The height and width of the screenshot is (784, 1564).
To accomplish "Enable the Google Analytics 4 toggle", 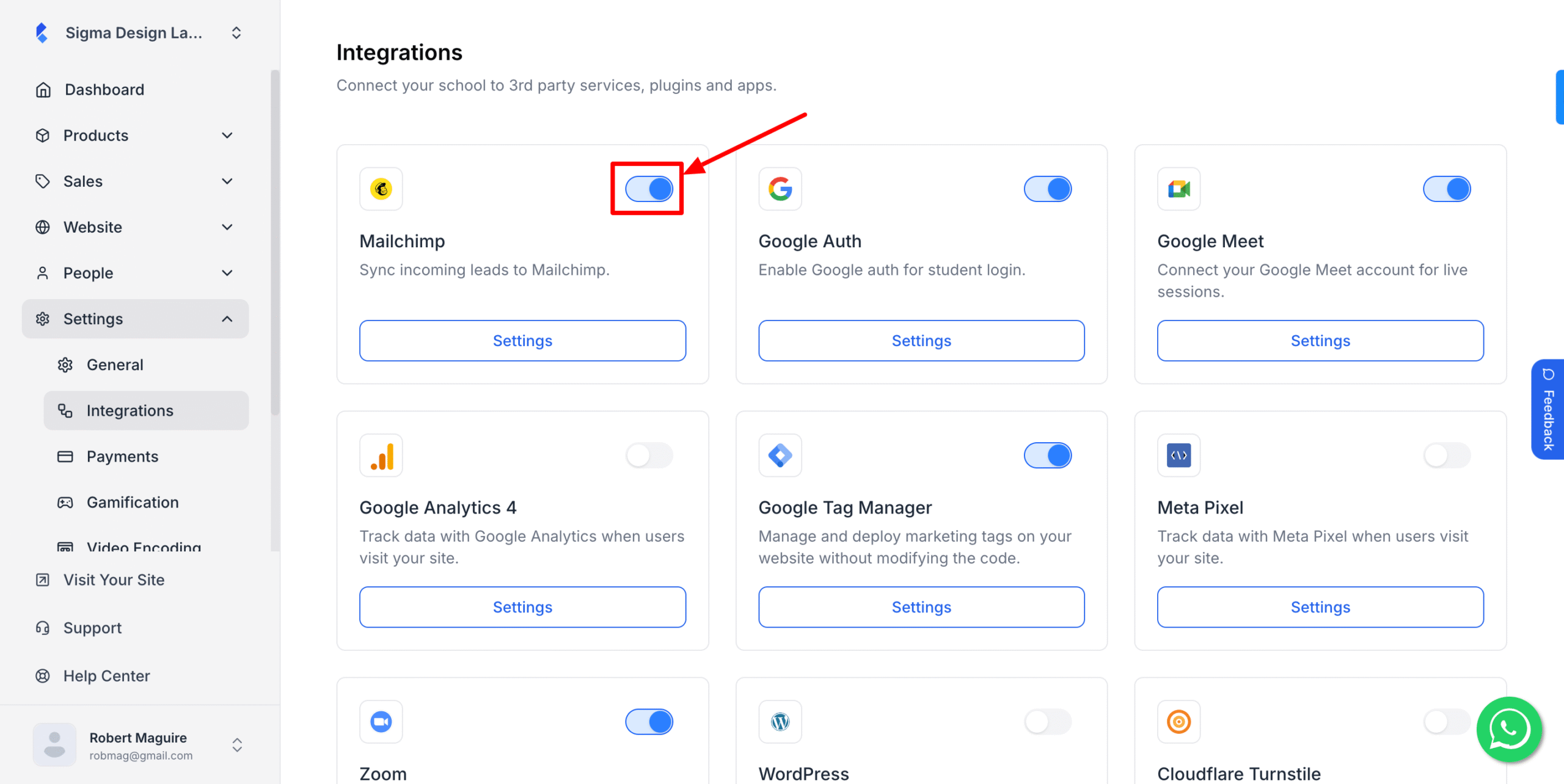I will click(649, 456).
